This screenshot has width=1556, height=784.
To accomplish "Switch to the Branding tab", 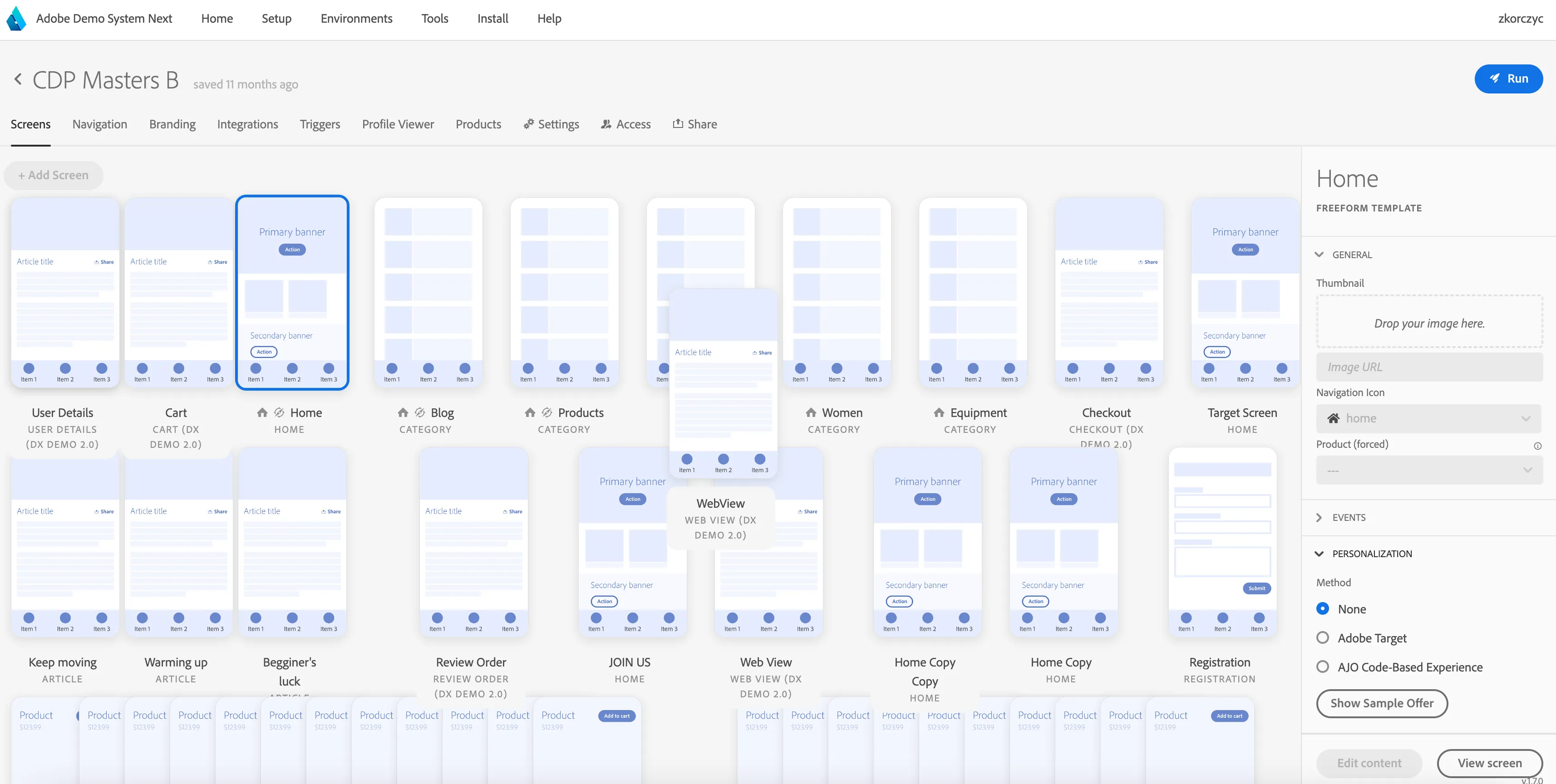I will 172,124.
